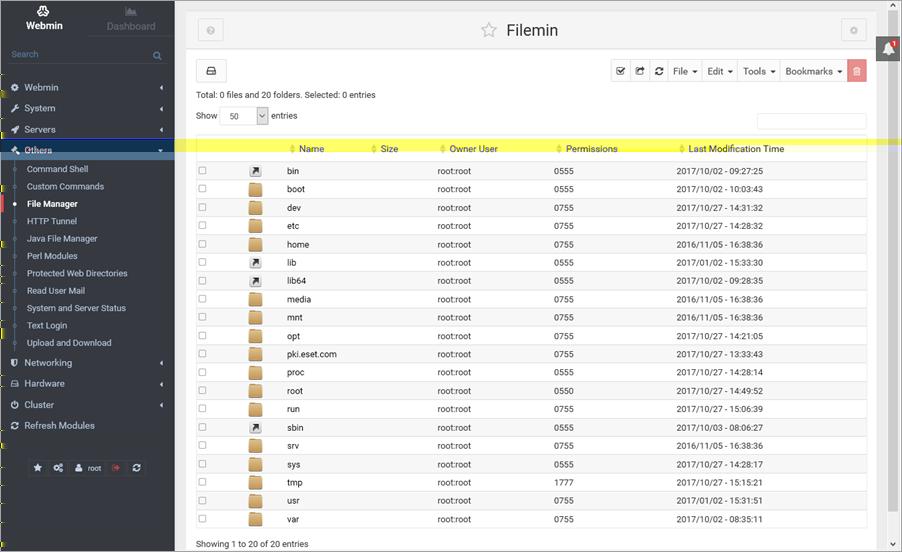902x552 pixels.
Task: Expand the Webmin sidebar category
Action: (x=87, y=87)
